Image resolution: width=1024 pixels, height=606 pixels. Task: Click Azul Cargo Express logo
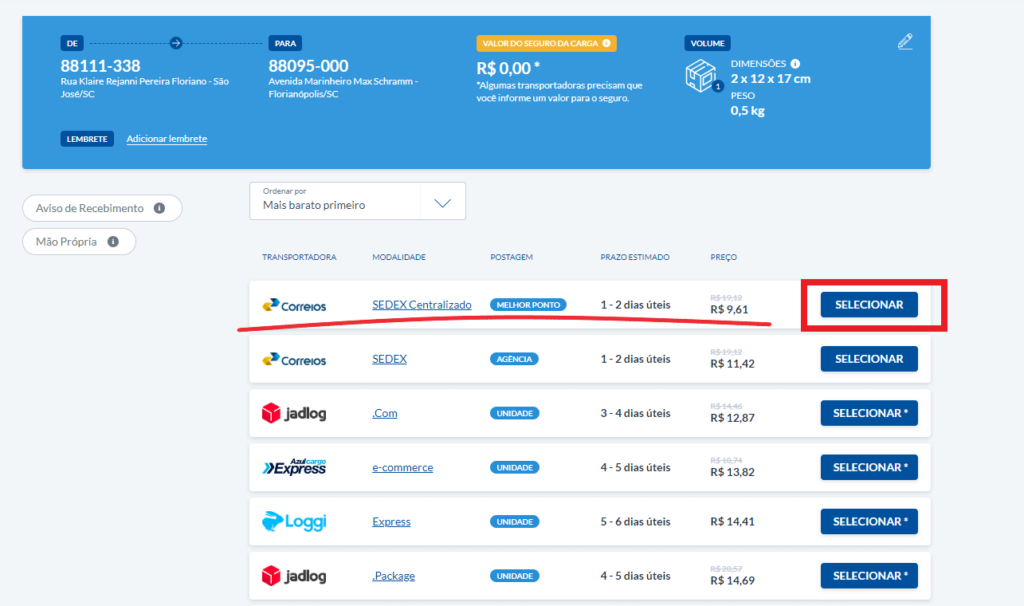pos(294,467)
